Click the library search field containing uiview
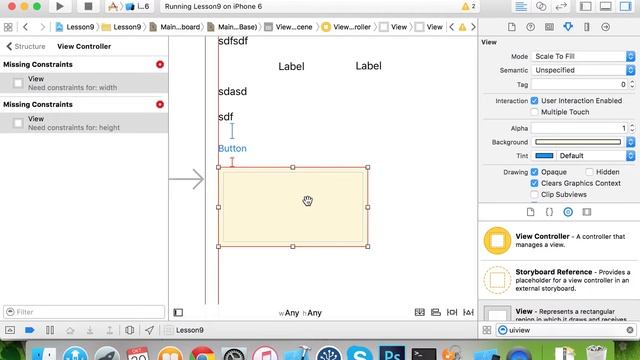Screen dimensions: 640x360 [x=566, y=330]
